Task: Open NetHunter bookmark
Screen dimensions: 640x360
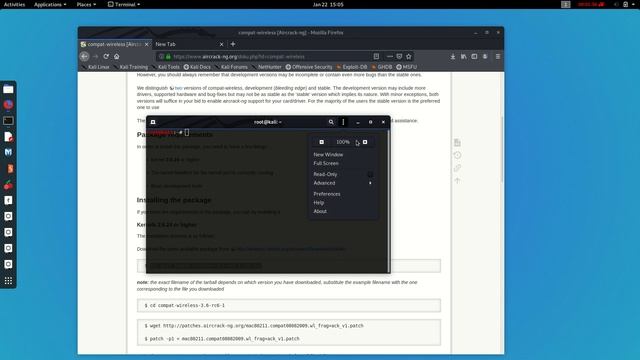Action: tap(267, 67)
